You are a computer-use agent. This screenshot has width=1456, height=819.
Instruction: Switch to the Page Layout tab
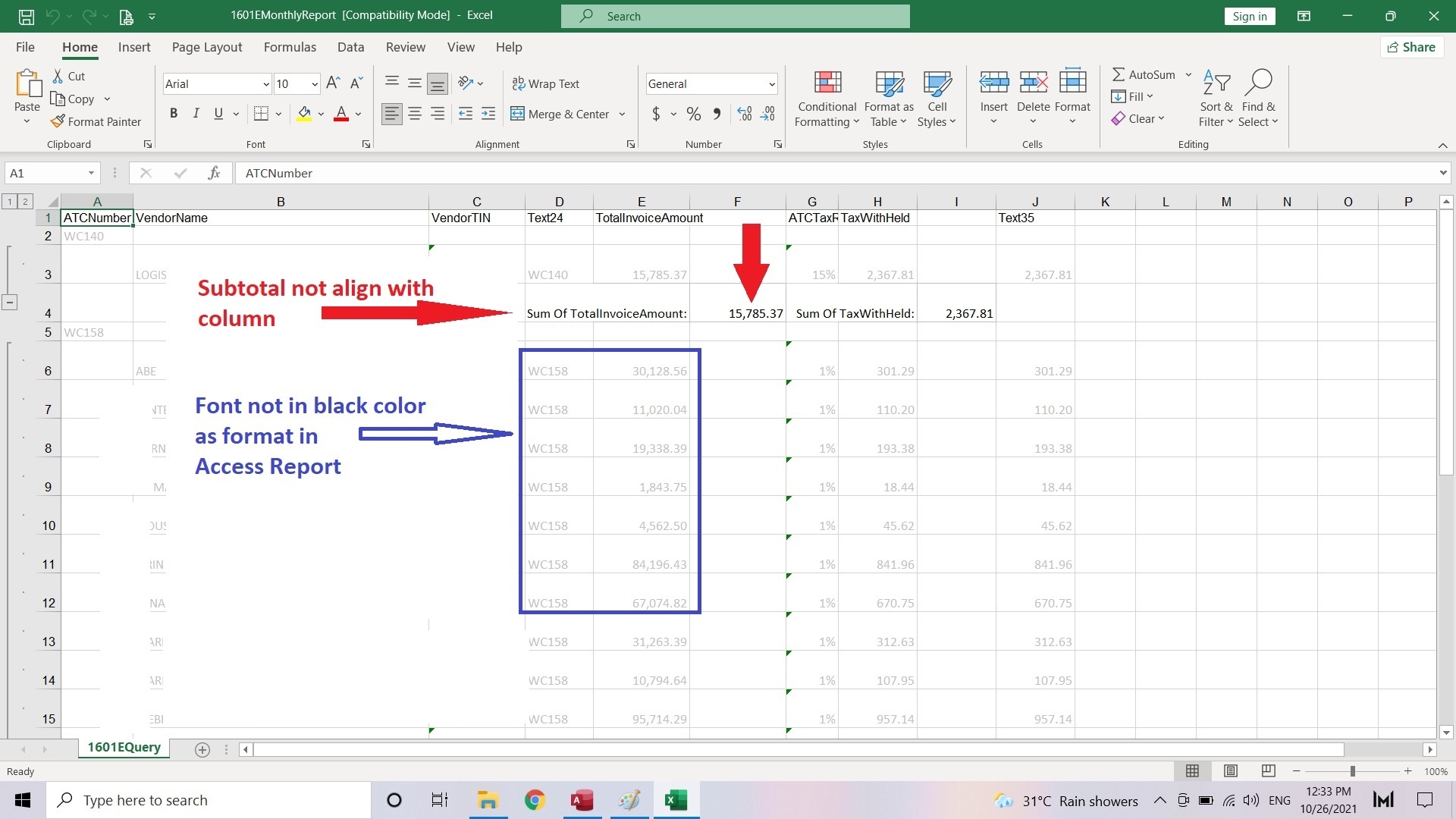(207, 47)
